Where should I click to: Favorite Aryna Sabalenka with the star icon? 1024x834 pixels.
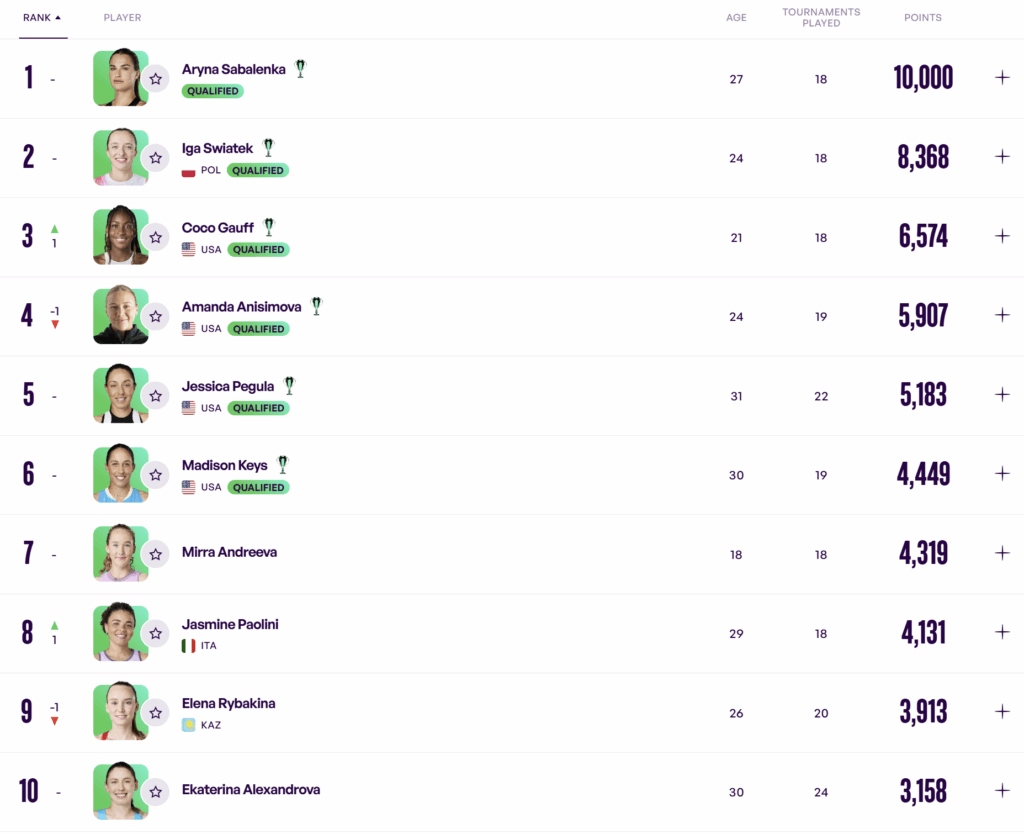point(156,78)
